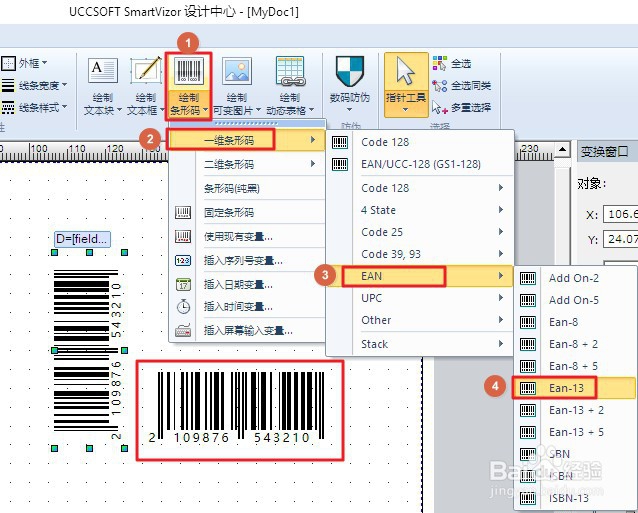
Task: Open 绘制文本块 dropdown arrow
Action: 119,110
